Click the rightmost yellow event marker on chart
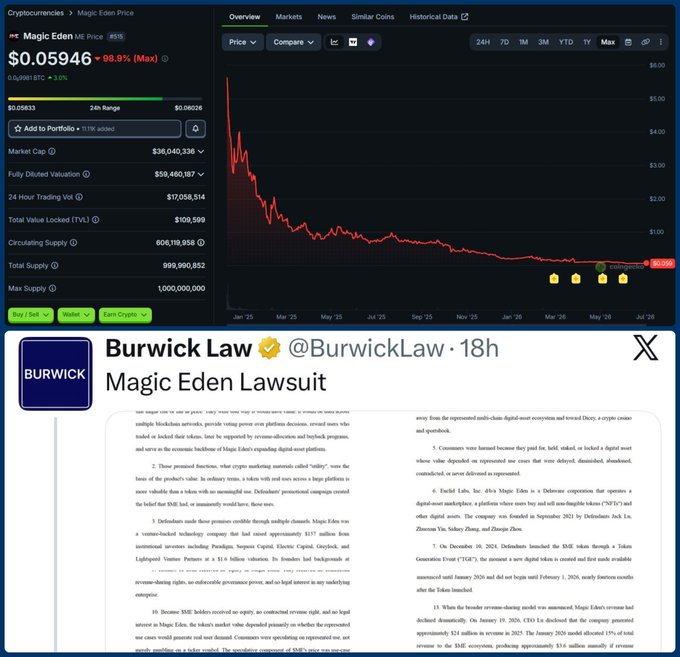 [623, 278]
